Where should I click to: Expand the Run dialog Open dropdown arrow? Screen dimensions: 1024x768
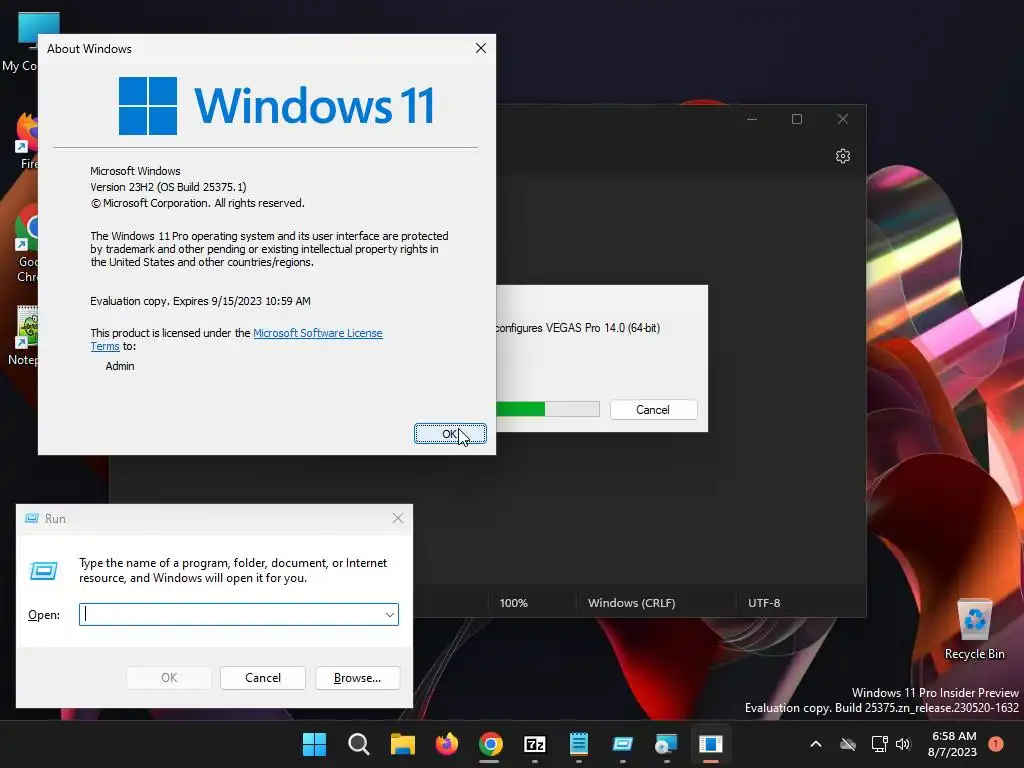point(389,615)
